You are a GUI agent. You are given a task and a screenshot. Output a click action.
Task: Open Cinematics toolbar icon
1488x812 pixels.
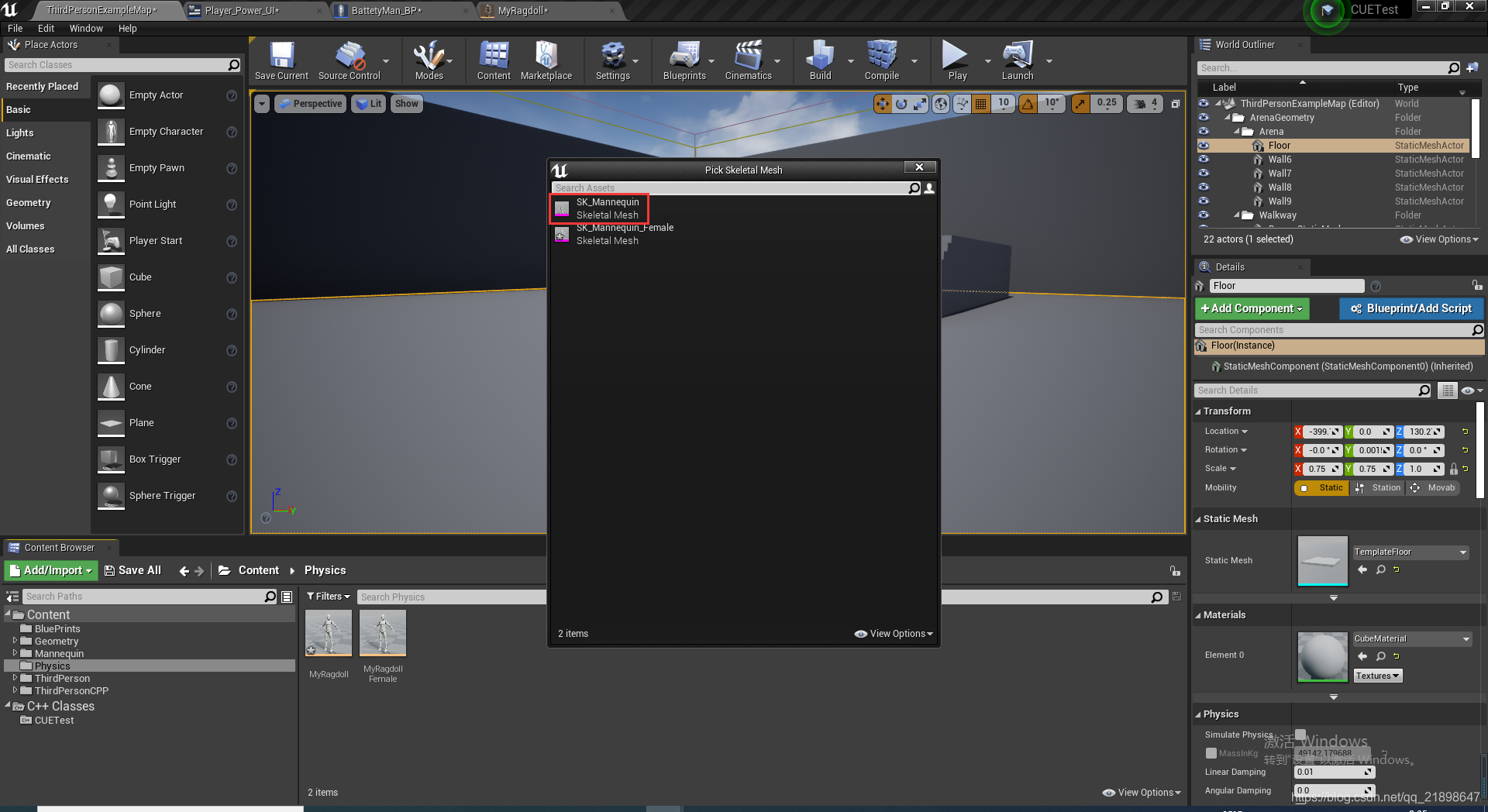coord(748,60)
